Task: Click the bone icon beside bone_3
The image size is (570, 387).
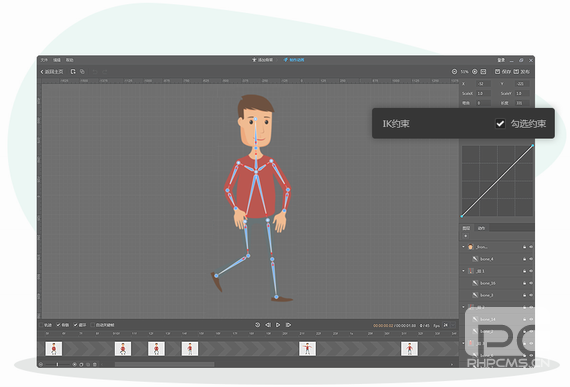Action: tap(475, 295)
